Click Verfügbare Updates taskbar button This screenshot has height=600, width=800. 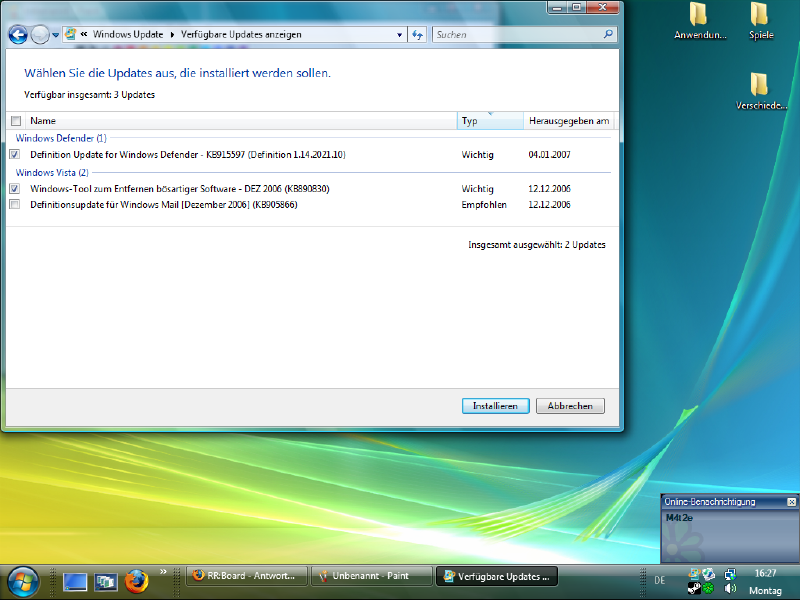pos(497,577)
